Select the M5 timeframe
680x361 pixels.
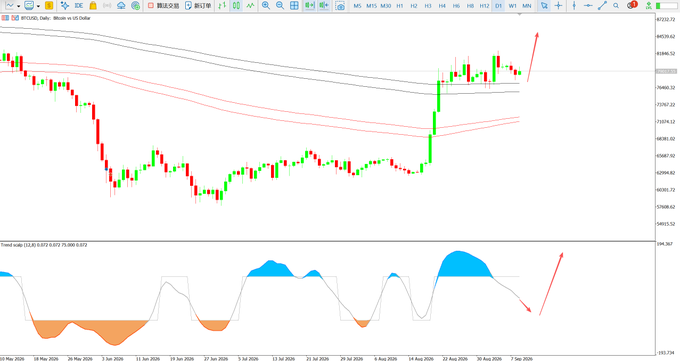coord(357,6)
